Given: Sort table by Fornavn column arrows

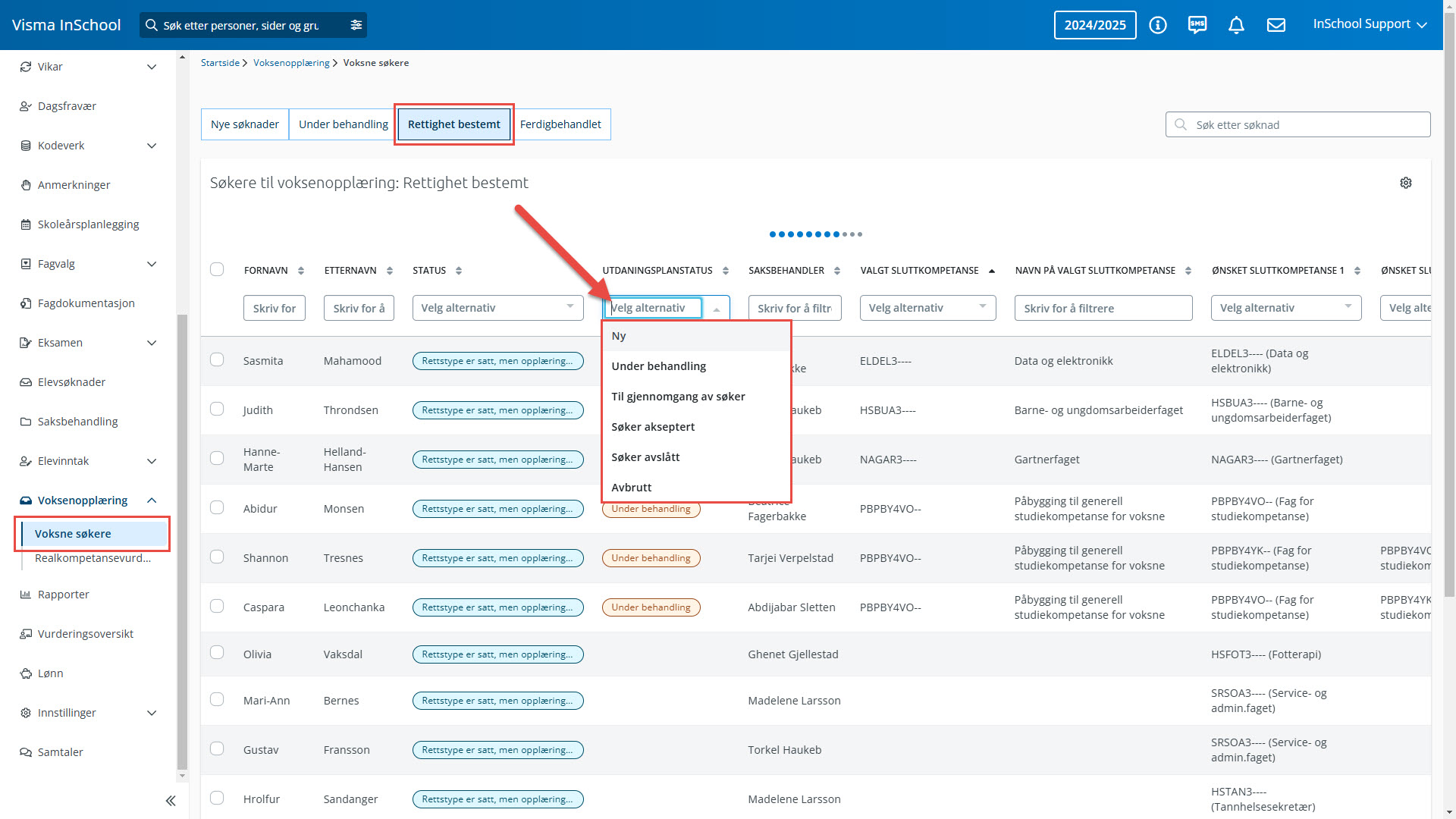Looking at the screenshot, I should [x=301, y=271].
